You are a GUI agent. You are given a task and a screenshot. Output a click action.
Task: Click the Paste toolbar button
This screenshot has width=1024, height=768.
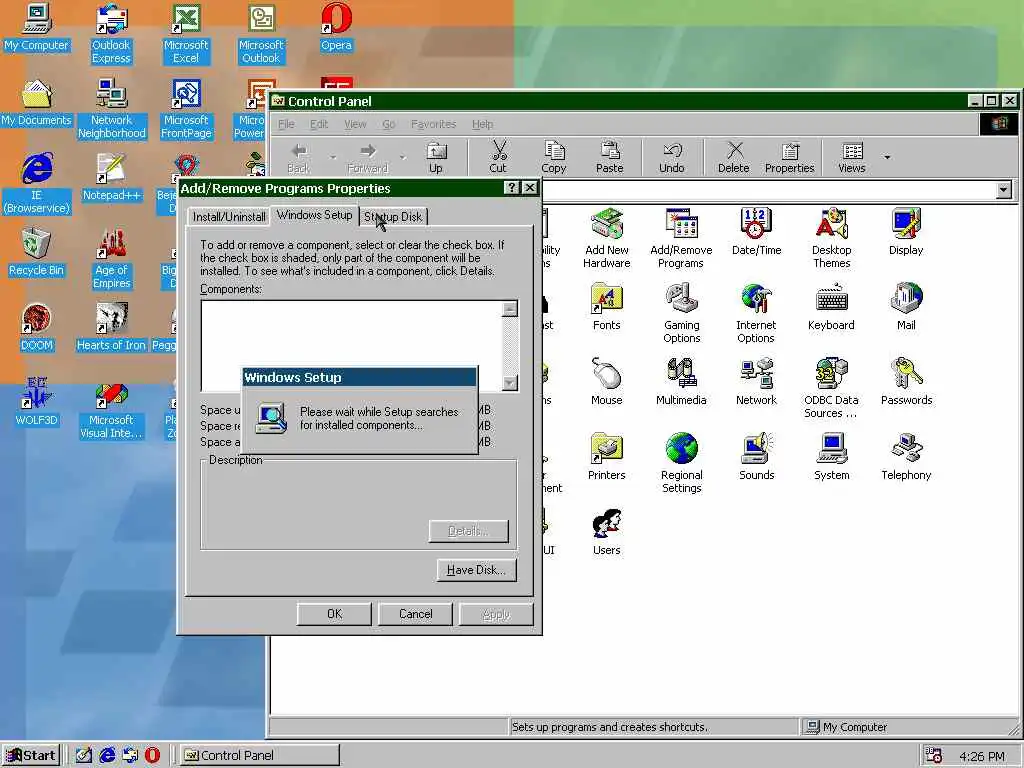coord(610,157)
